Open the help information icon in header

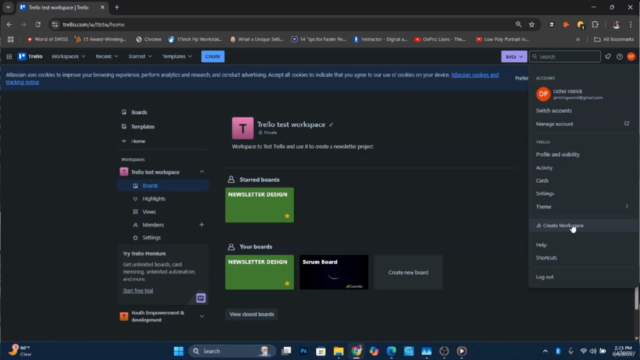(620, 57)
